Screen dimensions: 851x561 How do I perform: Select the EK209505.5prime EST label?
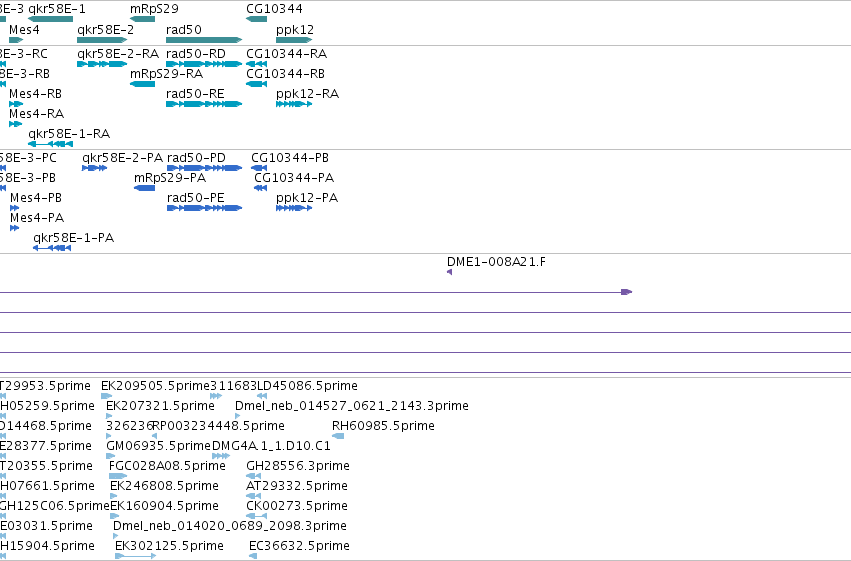click(155, 386)
